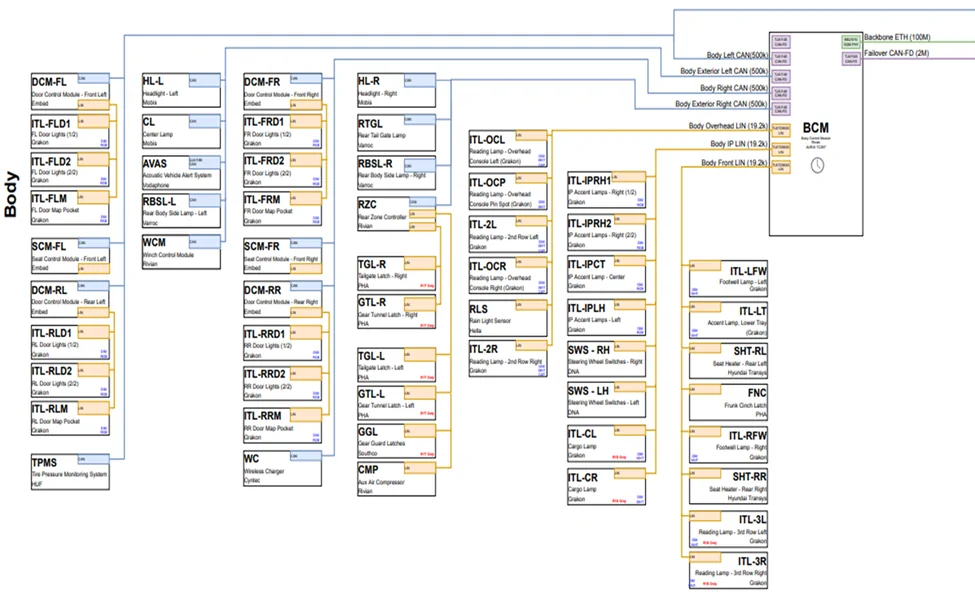Click the Body Left CAN(500k) label
This screenshot has width=975, height=609.
[x=737, y=55]
